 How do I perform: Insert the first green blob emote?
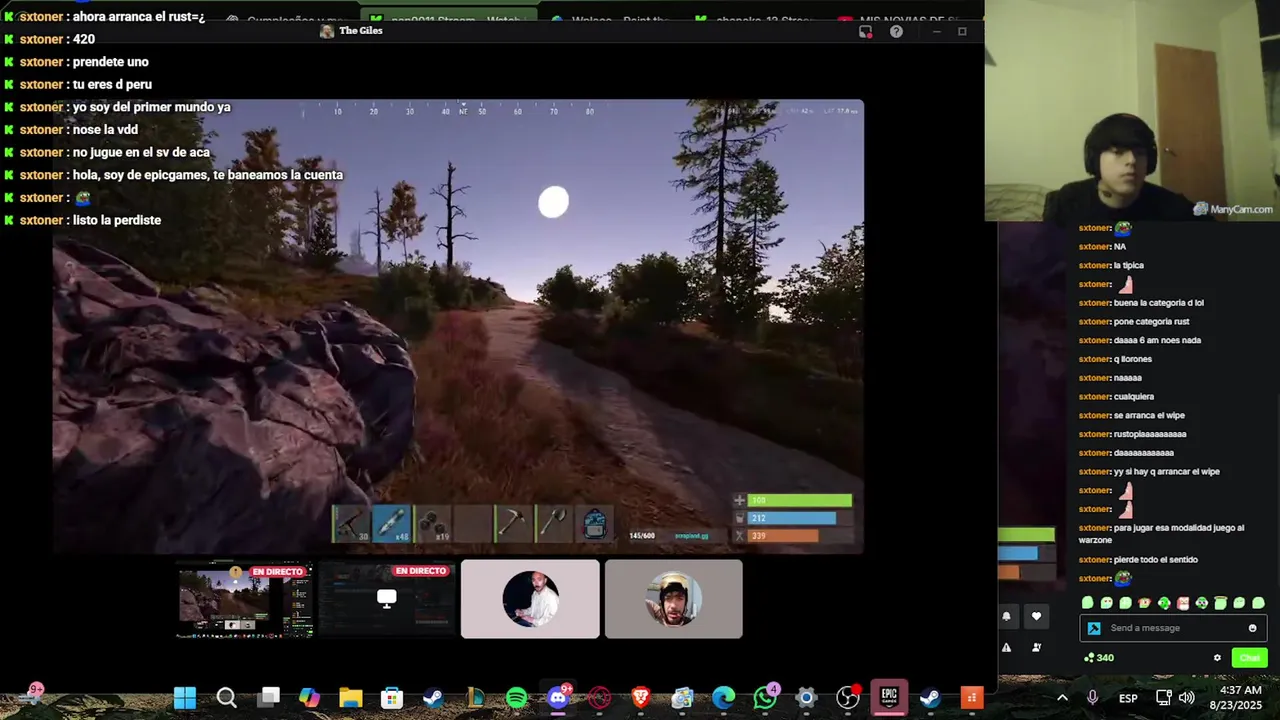[x=1088, y=603]
